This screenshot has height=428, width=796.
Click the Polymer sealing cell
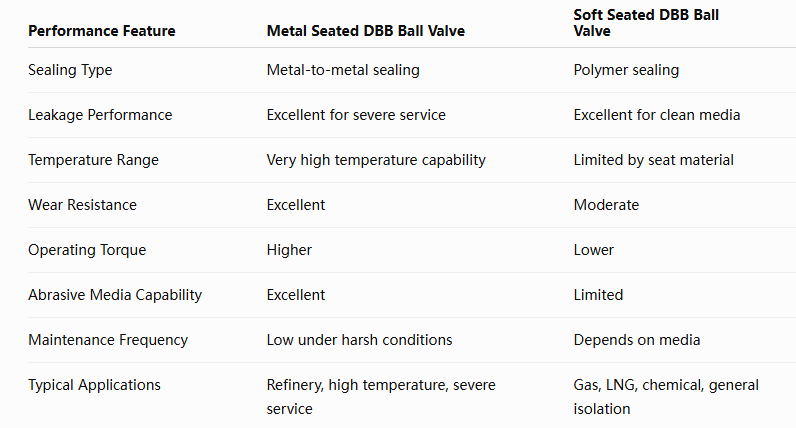coord(626,70)
